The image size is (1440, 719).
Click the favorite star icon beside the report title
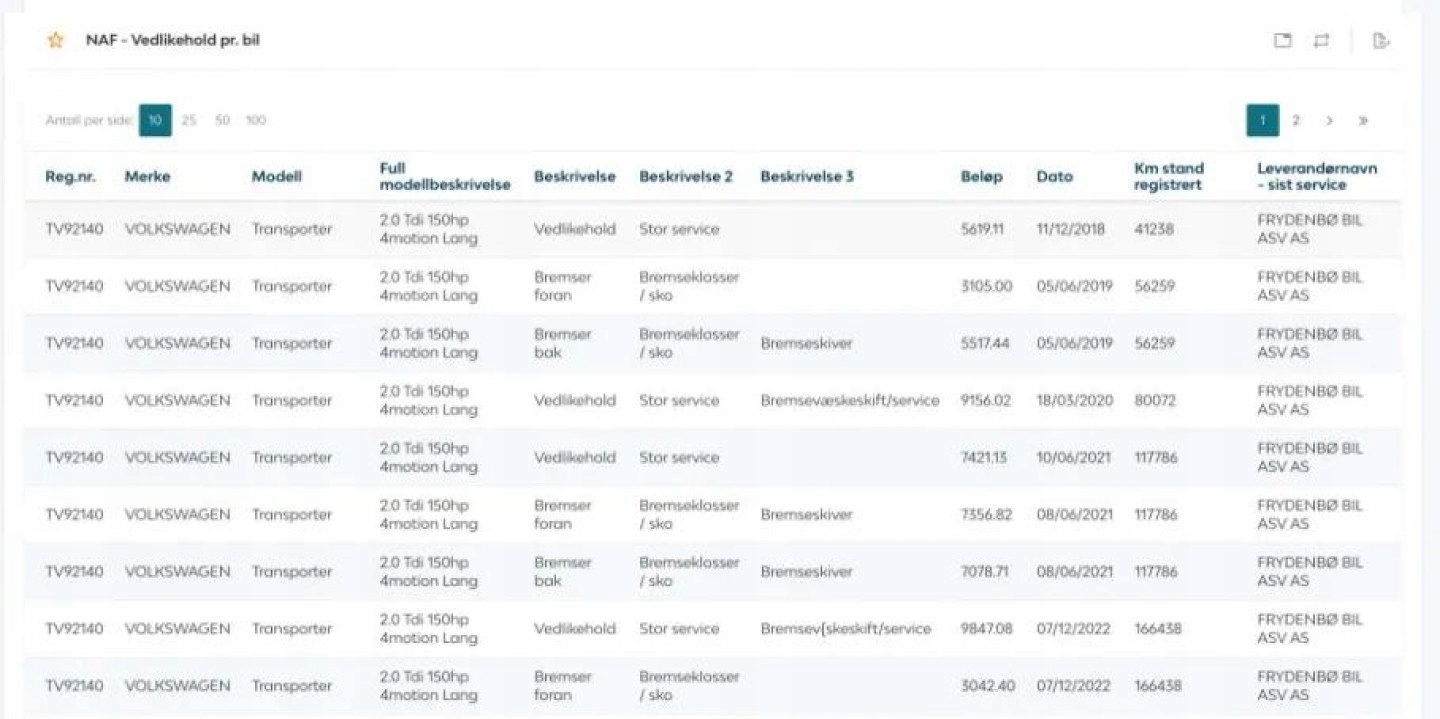[x=56, y=41]
